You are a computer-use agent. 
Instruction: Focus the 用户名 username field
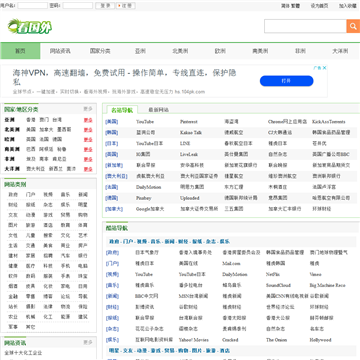pyautogui.click(x=32, y=6)
